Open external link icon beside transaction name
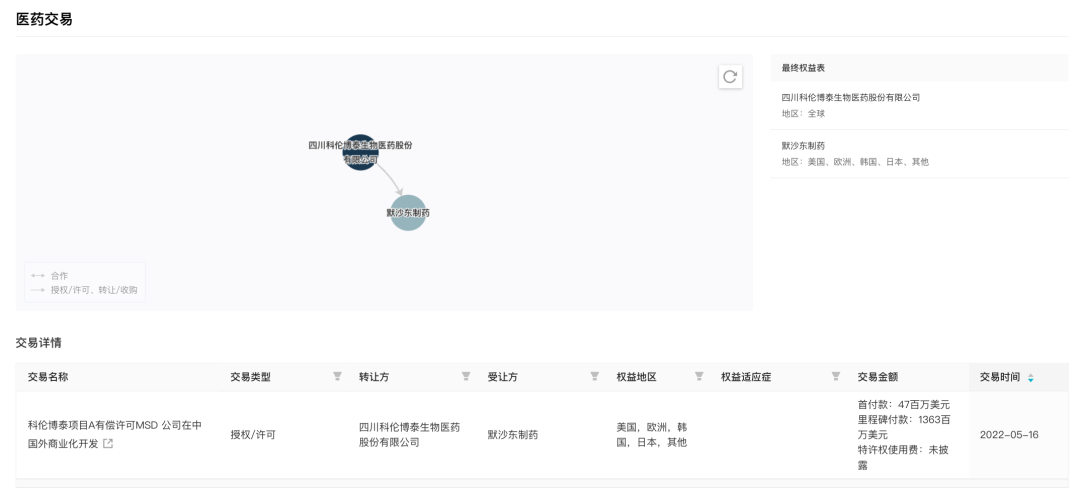The image size is (1080, 497). [108, 444]
